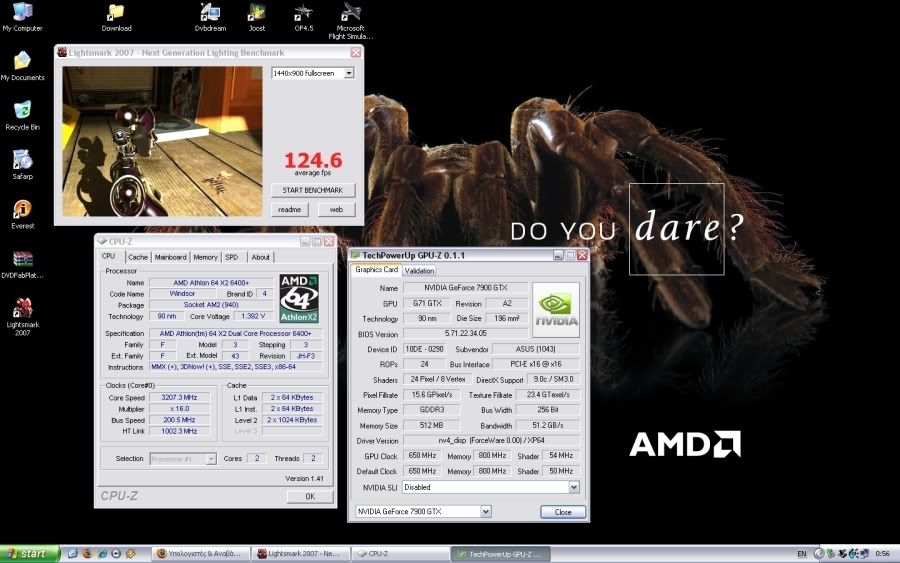The height and width of the screenshot is (563, 900).
Task: Click the AMD Athlon X2 logo in CPU-Z
Action: click(x=299, y=298)
